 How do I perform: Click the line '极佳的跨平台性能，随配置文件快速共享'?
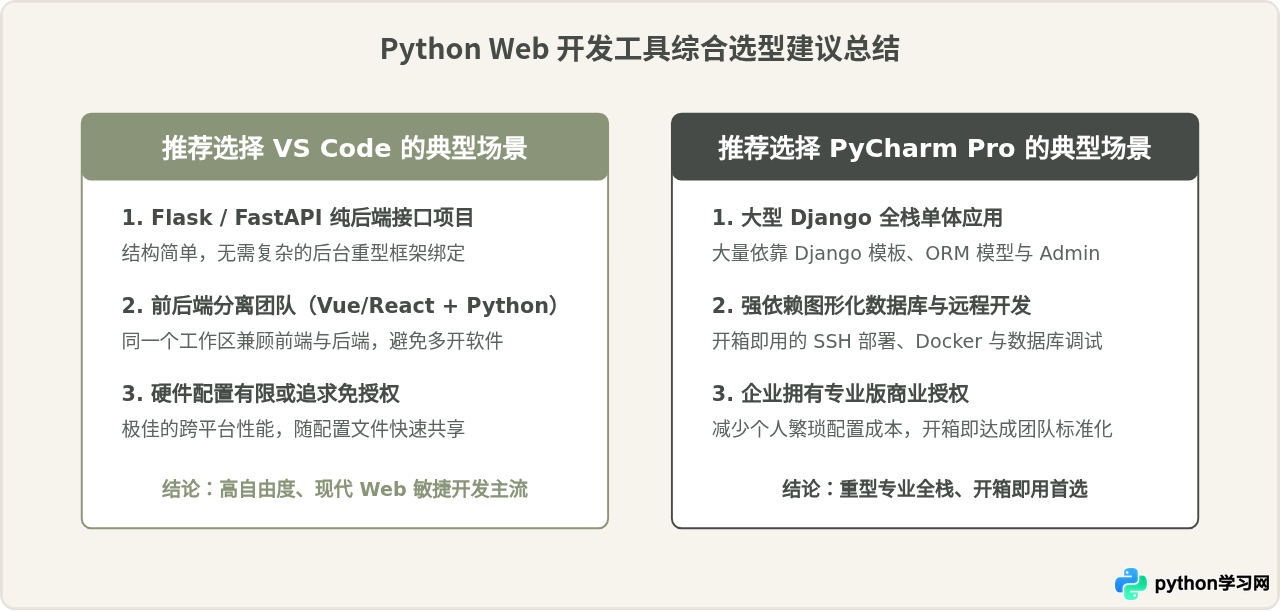(x=294, y=429)
